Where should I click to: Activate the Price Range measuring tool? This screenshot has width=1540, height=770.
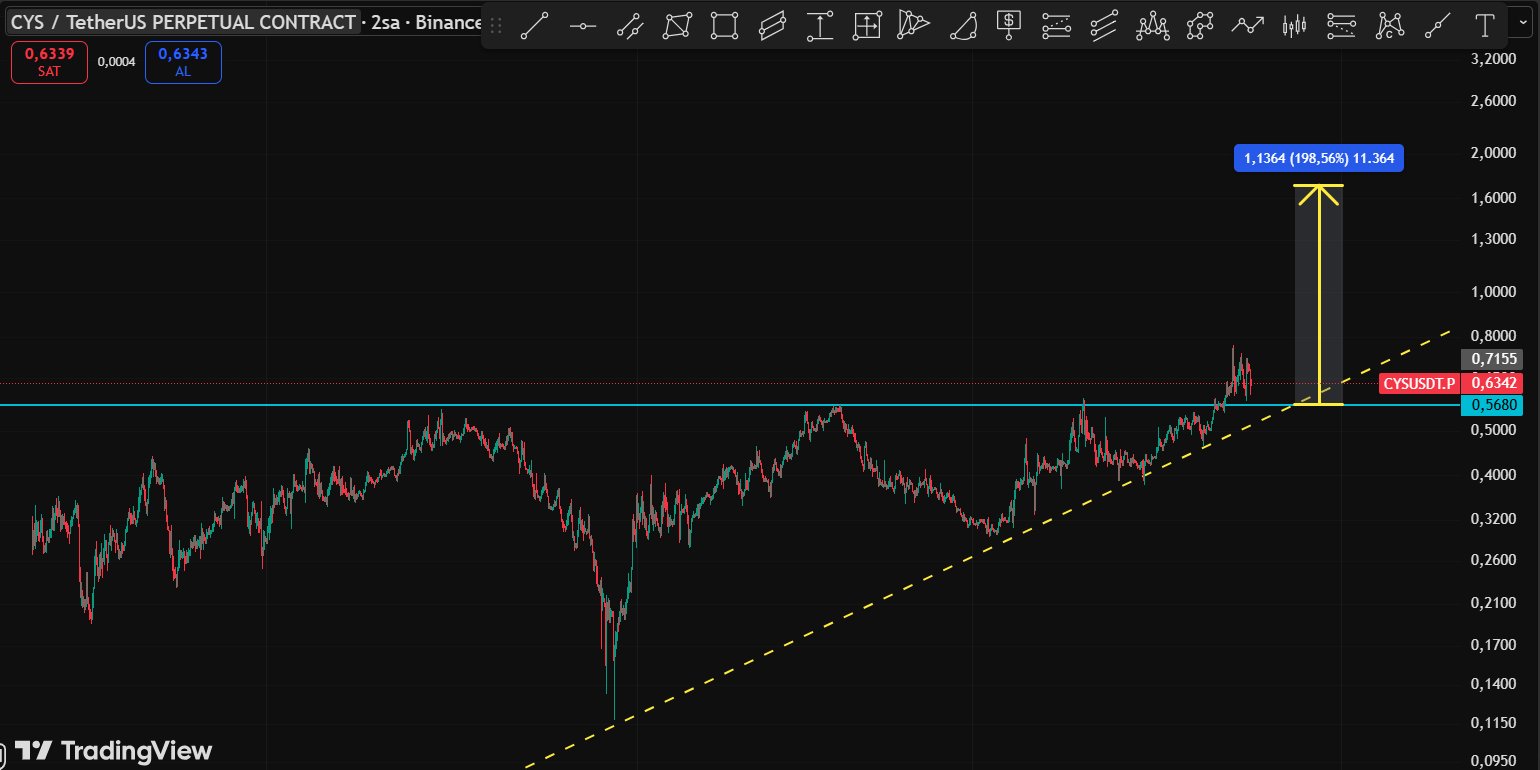[x=820, y=25]
